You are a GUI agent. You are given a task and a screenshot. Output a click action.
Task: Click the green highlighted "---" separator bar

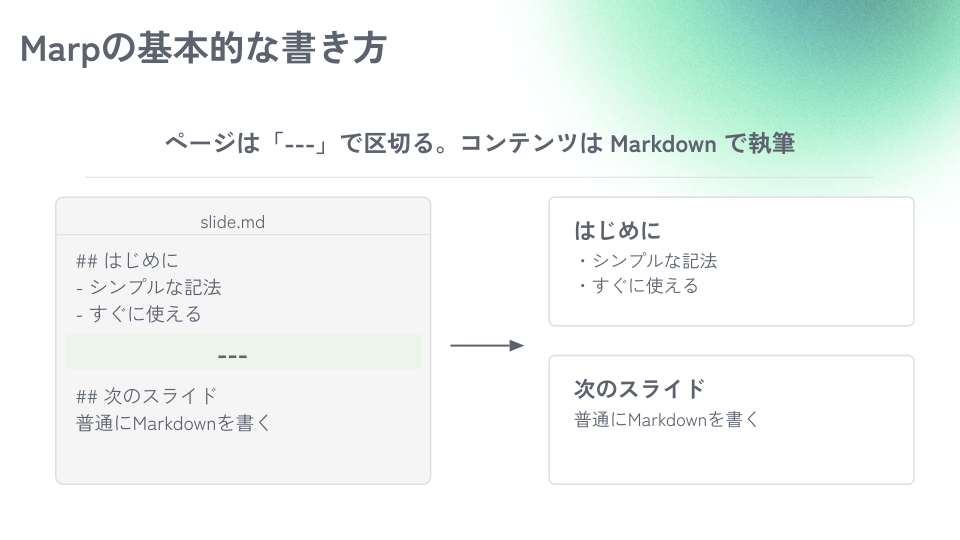(243, 353)
